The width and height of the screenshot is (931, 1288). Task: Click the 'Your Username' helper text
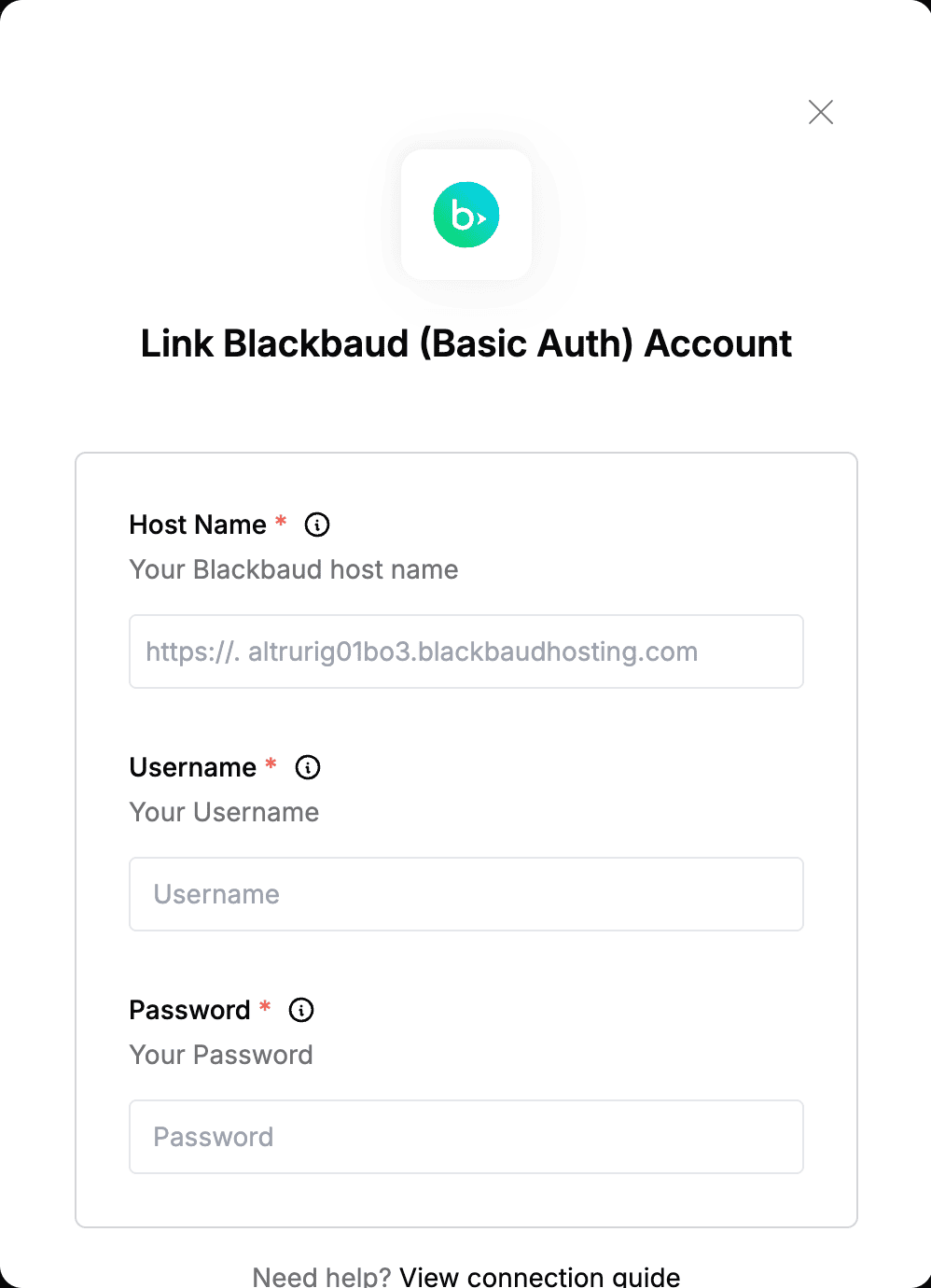pos(224,812)
